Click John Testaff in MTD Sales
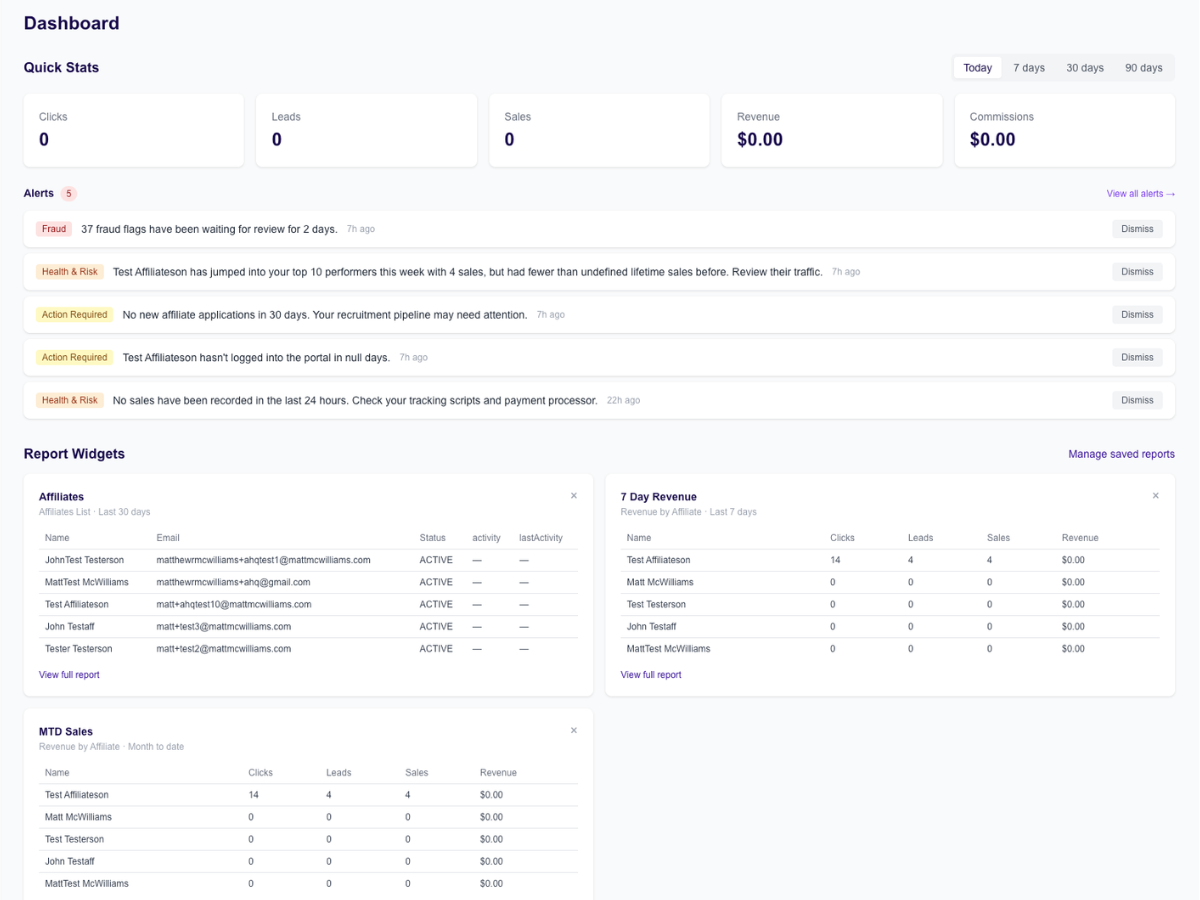Screen dimensions: 1200x900 (x=70, y=861)
